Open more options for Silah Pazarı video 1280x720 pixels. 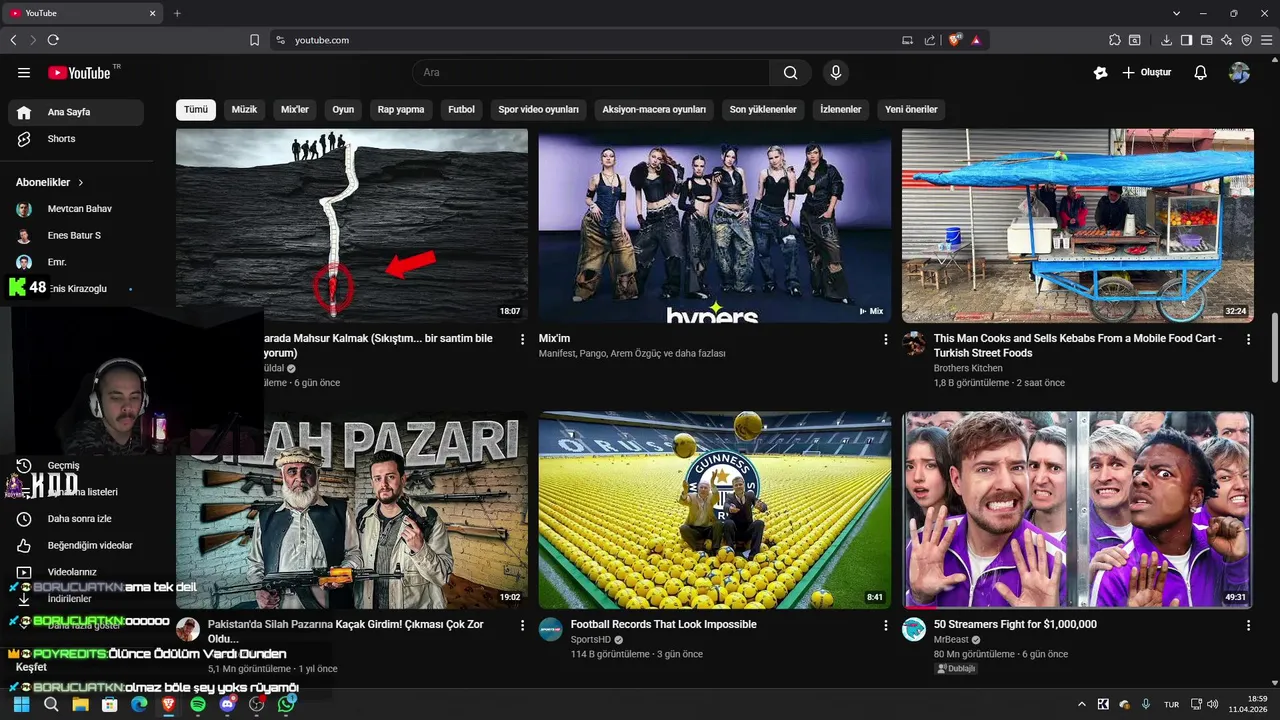[522, 625]
